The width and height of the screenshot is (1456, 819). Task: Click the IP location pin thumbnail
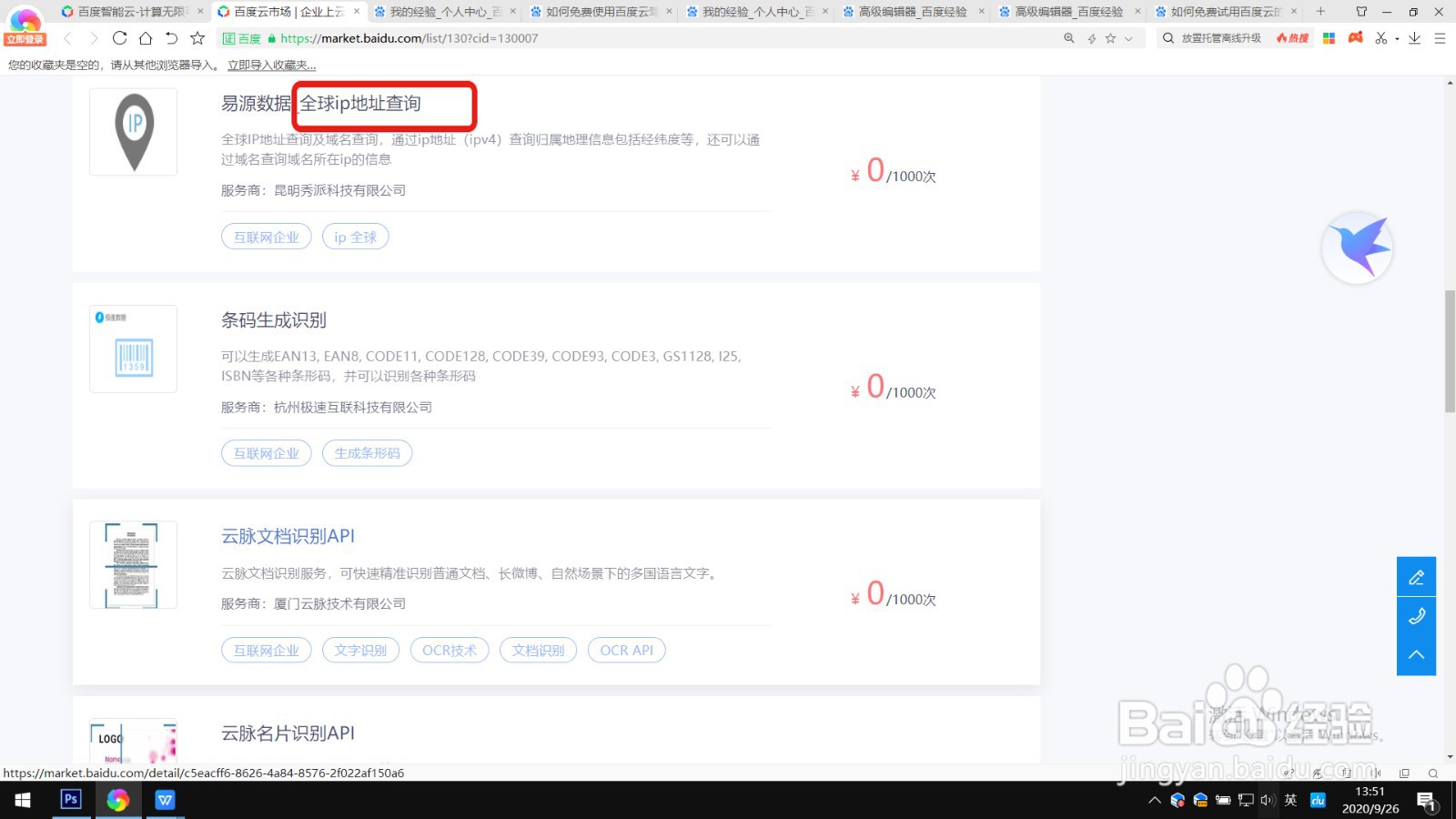134,132
